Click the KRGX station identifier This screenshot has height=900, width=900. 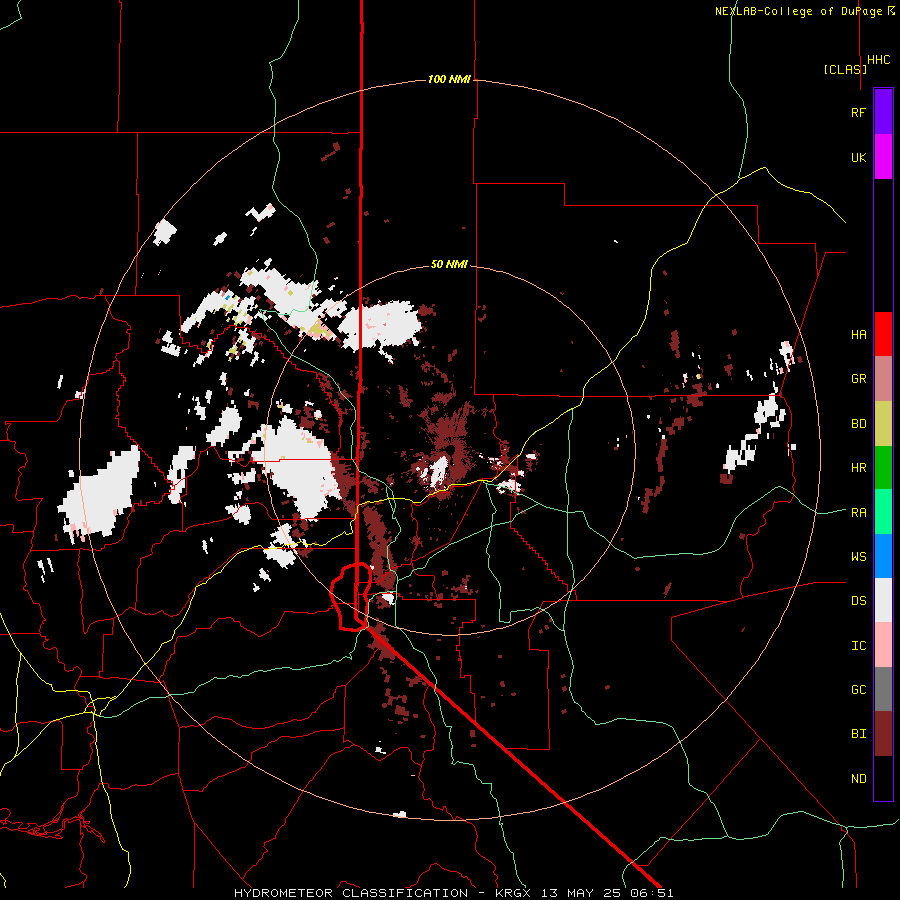[x=513, y=893]
